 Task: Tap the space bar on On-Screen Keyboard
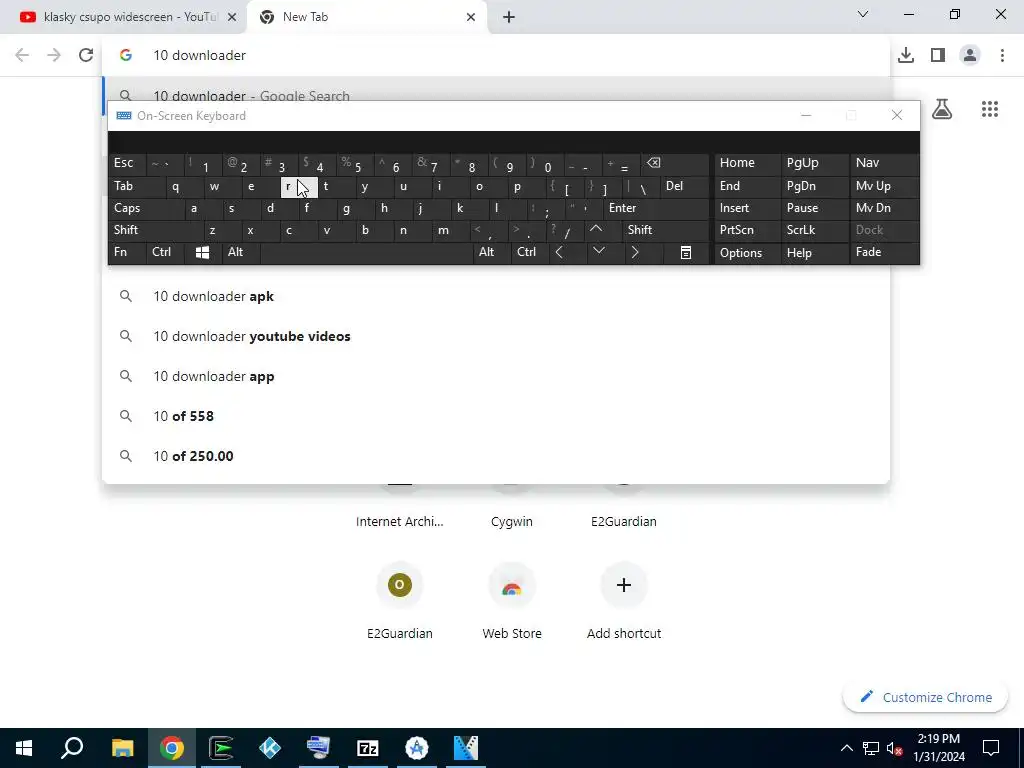(366, 252)
